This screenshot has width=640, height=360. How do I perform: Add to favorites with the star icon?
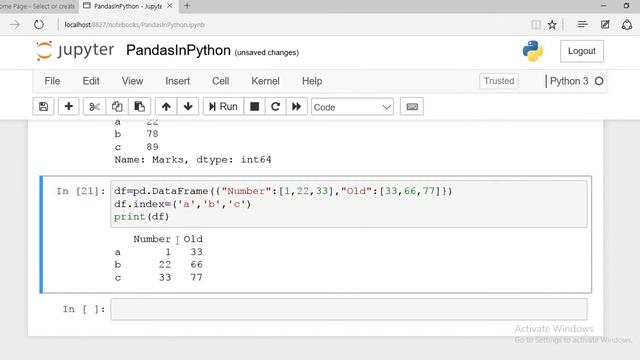(552, 25)
